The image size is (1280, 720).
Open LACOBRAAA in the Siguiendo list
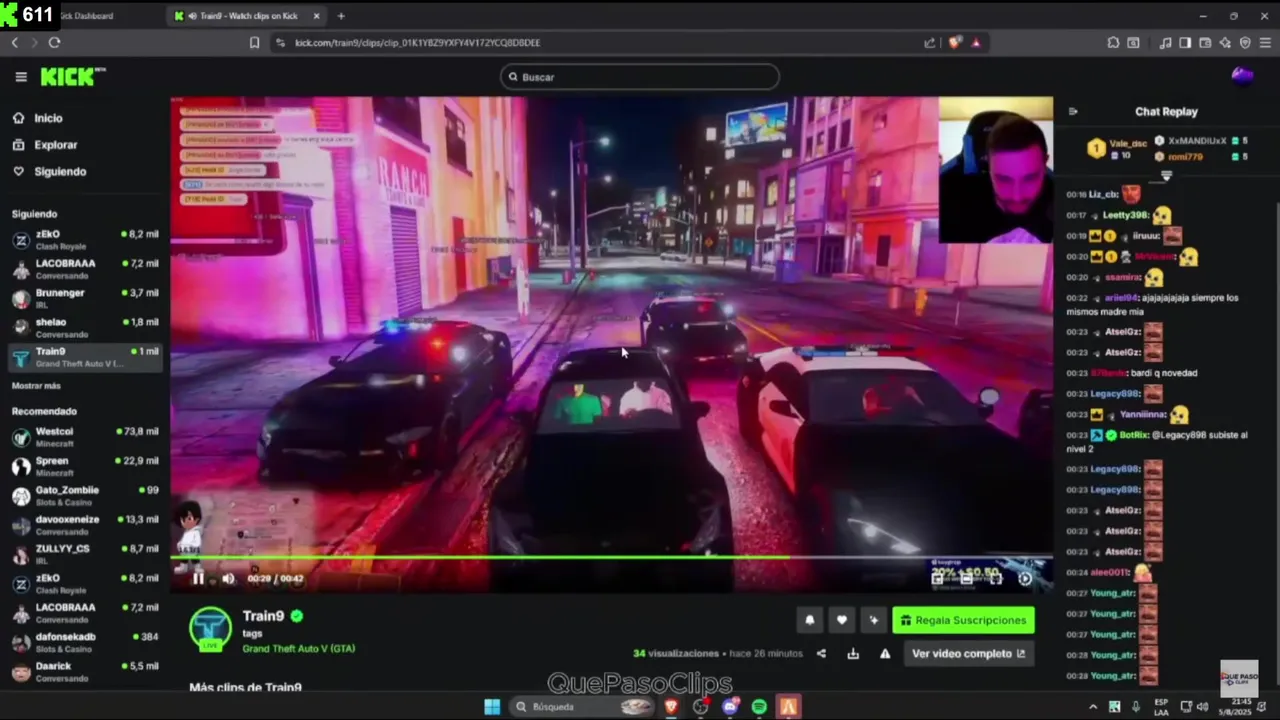(x=85, y=269)
